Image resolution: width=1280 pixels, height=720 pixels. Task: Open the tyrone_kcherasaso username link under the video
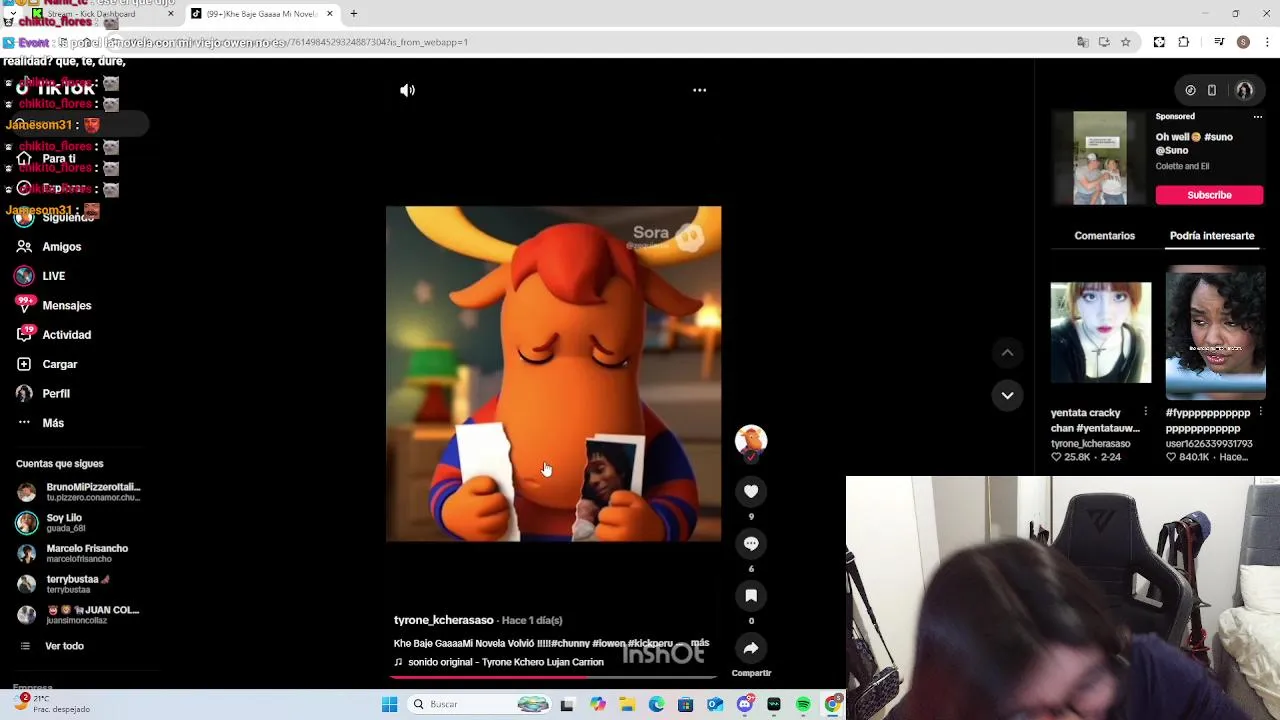tap(443, 621)
